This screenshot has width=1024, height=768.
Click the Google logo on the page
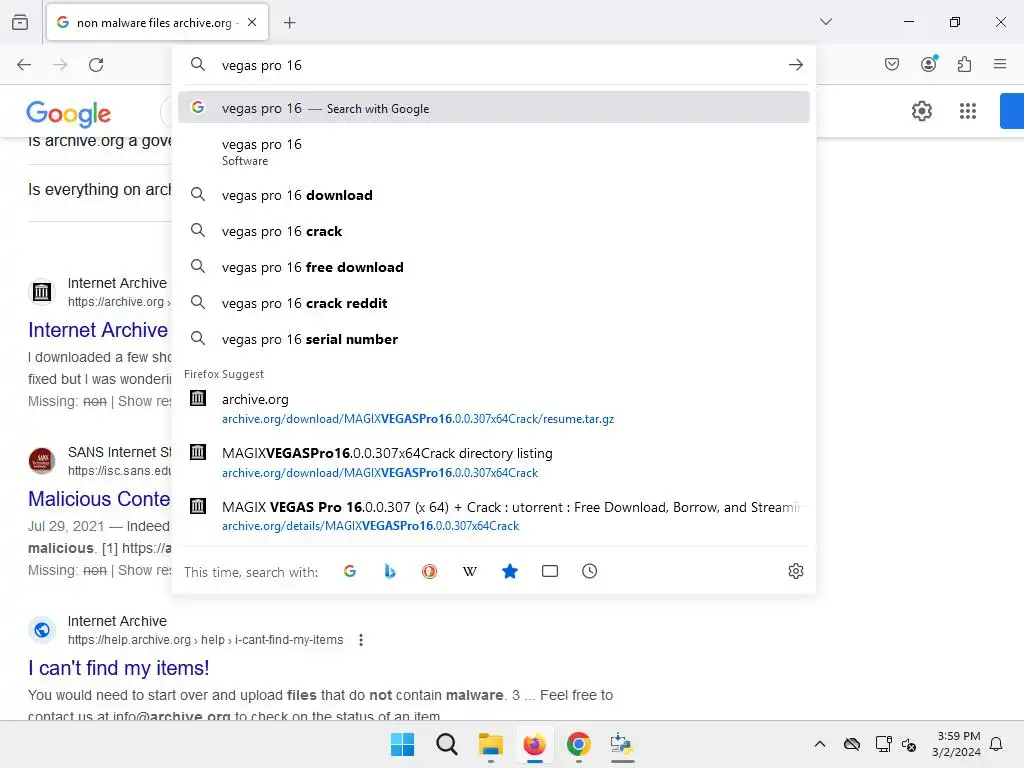point(69,114)
